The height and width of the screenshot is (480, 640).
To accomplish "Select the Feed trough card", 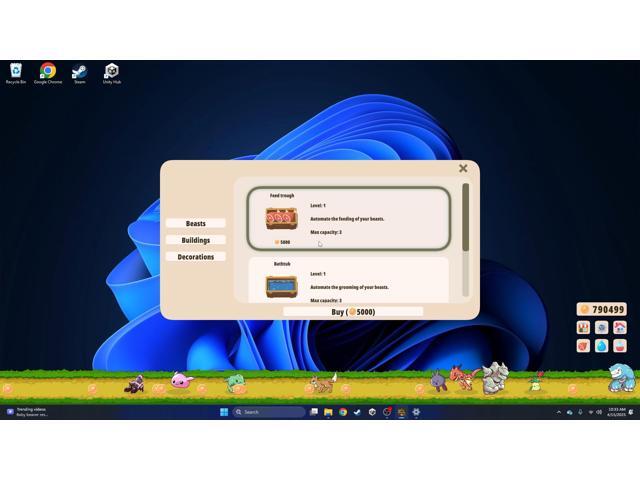I will point(349,218).
